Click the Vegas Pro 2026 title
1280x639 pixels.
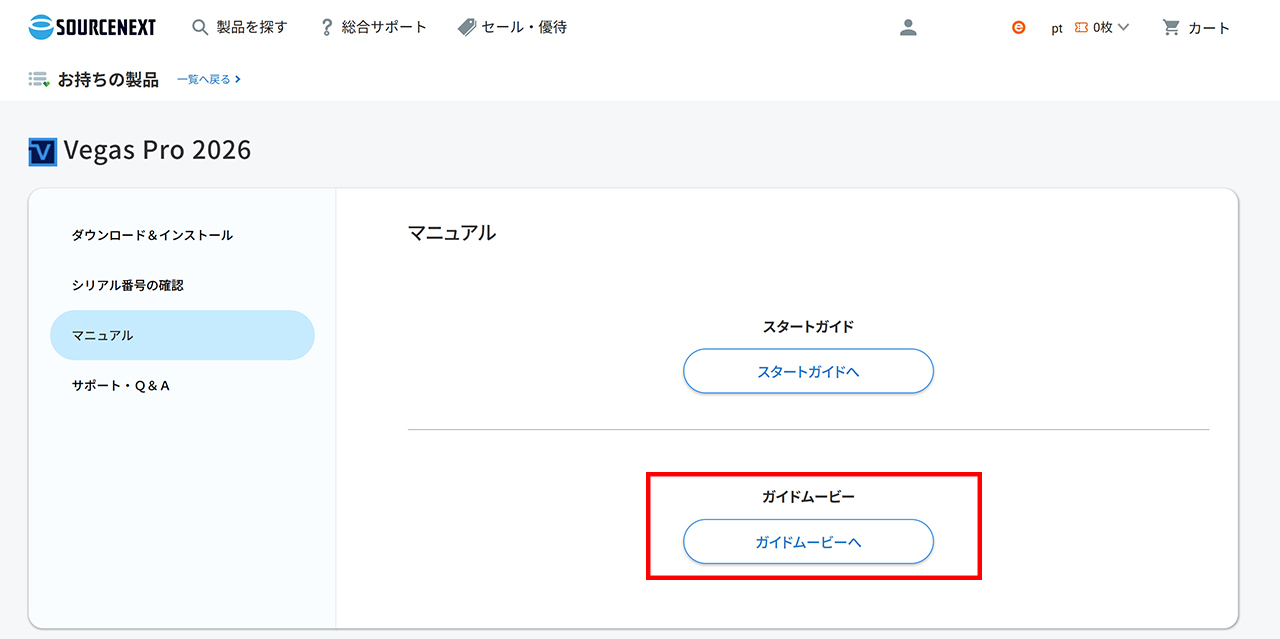(x=157, y=150)
